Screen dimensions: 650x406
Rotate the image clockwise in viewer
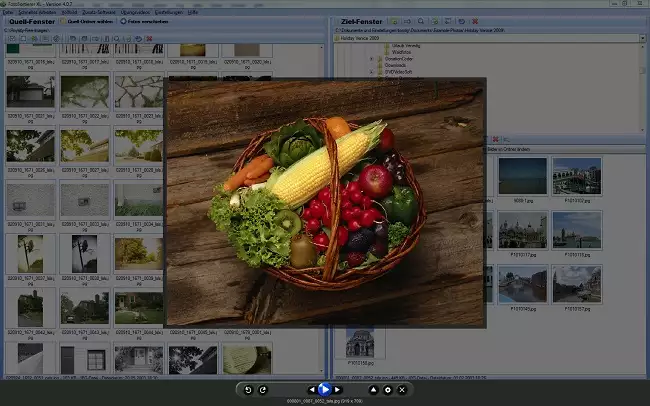[x=263, y=389]
